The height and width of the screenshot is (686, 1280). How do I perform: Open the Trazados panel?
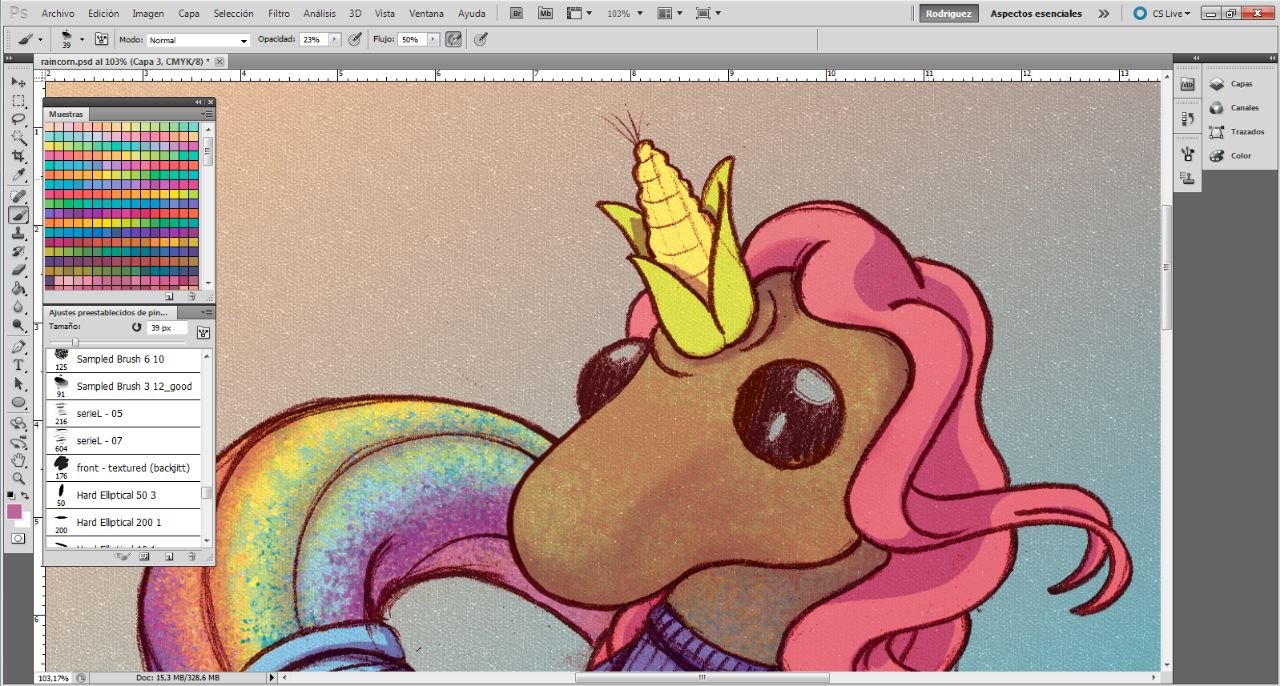tap(1236, 132)
